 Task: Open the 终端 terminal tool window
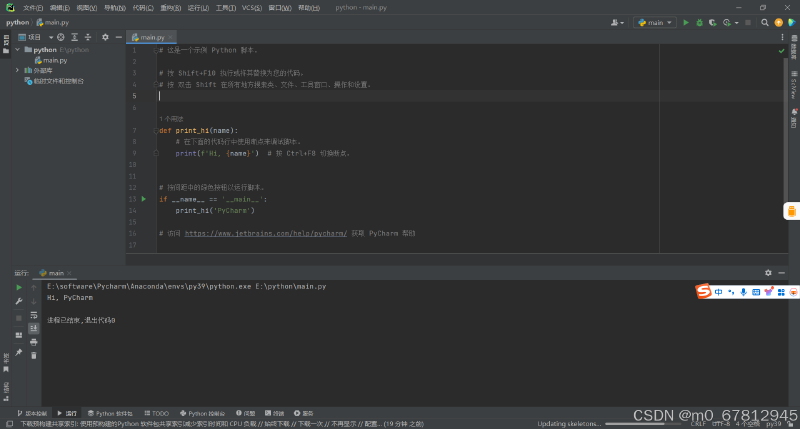pos(274,413)
